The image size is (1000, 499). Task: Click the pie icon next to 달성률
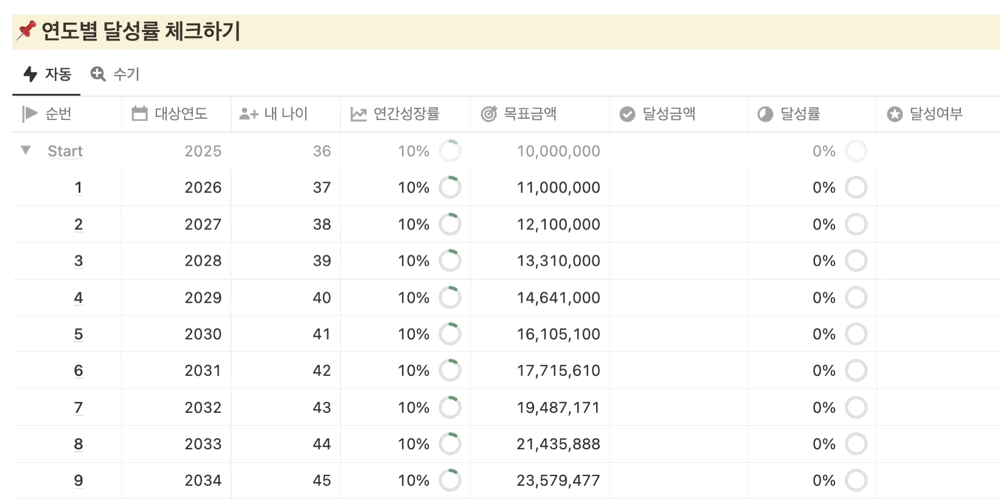tap(765, 114)
